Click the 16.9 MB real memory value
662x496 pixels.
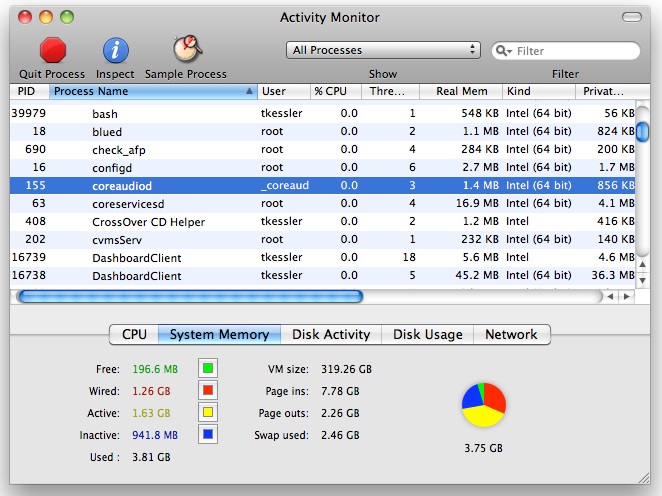[x=477, y=203]
